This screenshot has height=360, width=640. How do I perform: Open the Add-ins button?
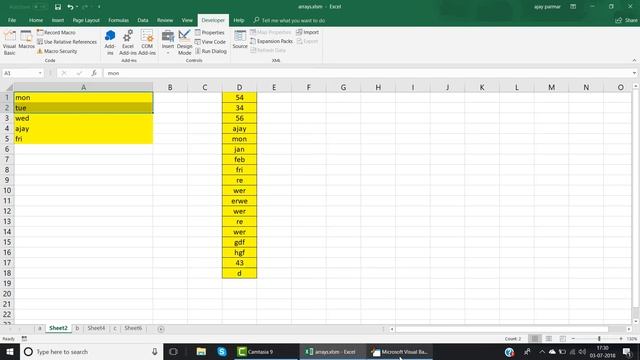click(110, 42)
